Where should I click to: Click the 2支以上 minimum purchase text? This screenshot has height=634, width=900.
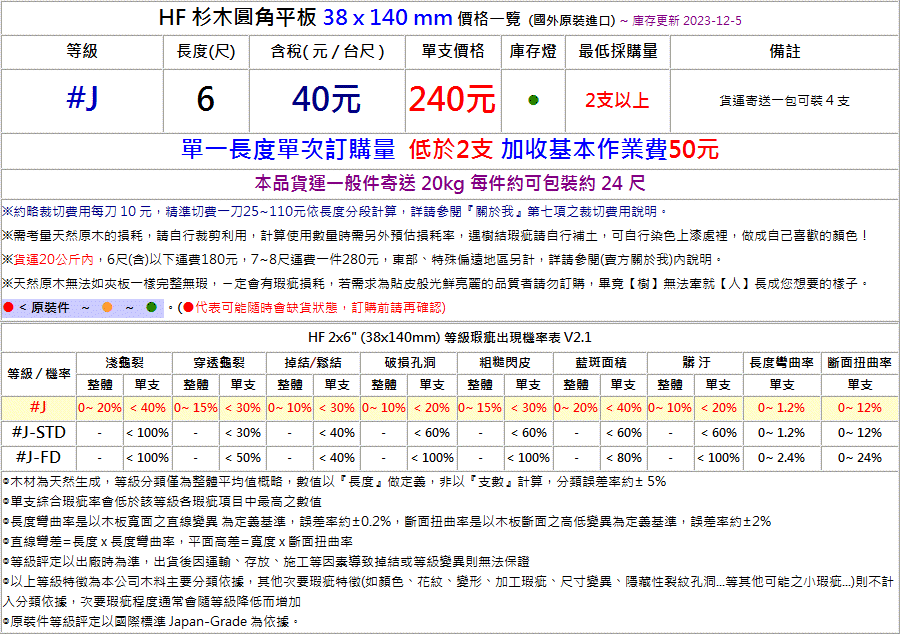(x=617, y=100)
